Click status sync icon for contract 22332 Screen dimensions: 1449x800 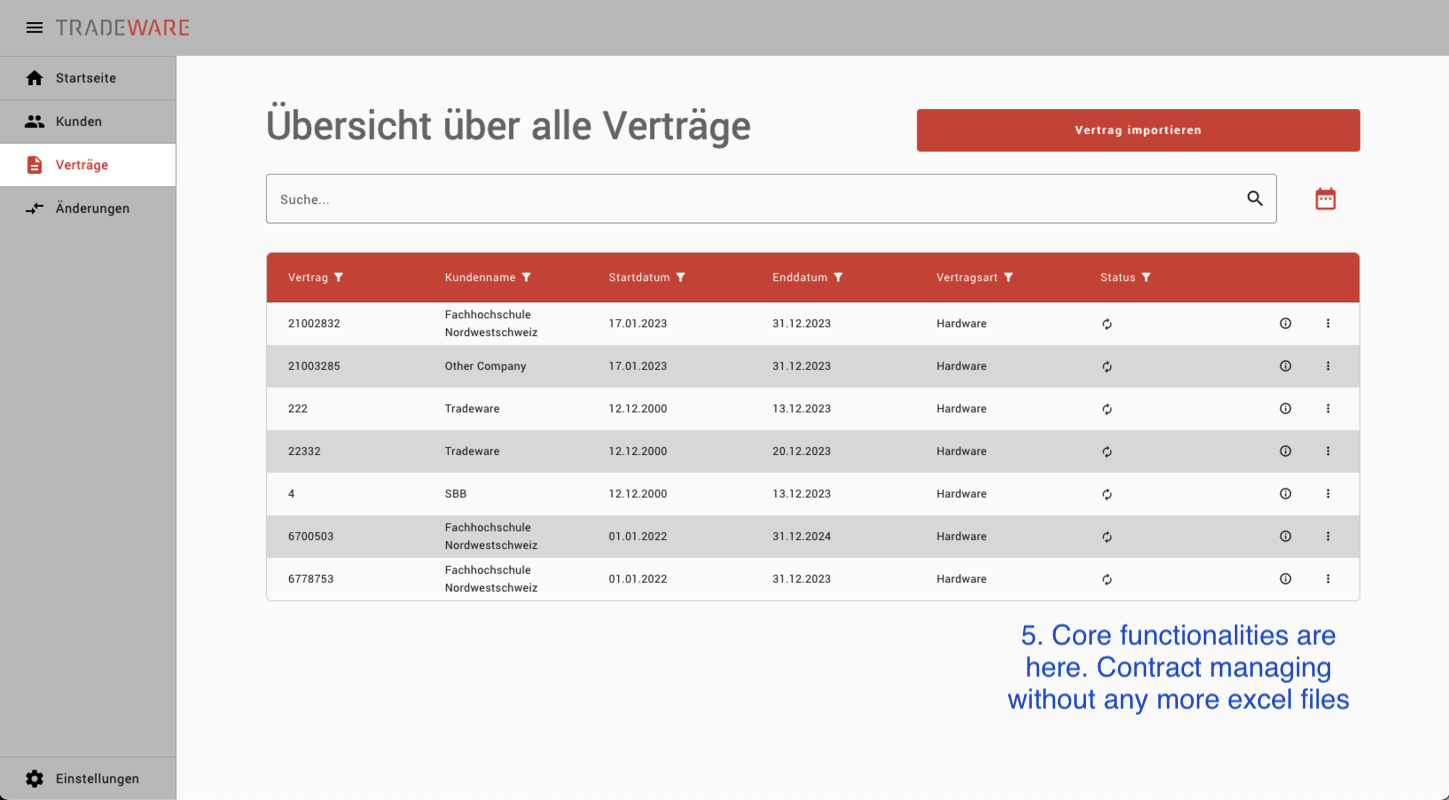(1107, 452)
